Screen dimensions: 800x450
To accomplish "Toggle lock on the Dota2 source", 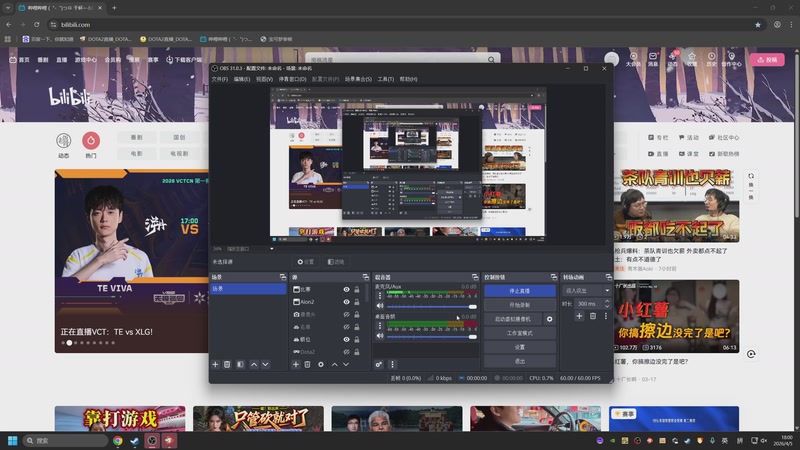I will [357, 352].
